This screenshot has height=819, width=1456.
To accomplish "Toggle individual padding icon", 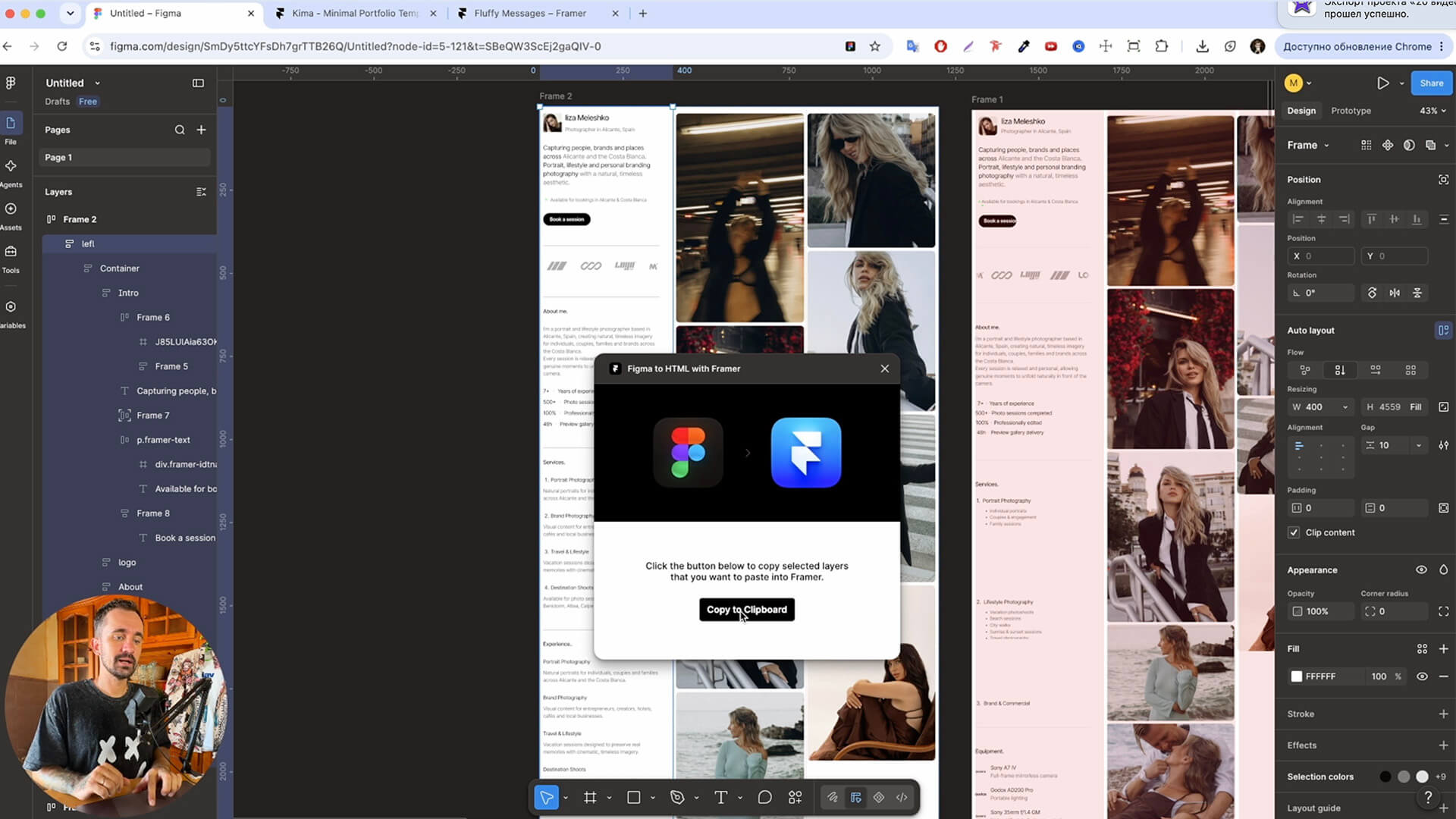I will click(x=1443, y=508).
